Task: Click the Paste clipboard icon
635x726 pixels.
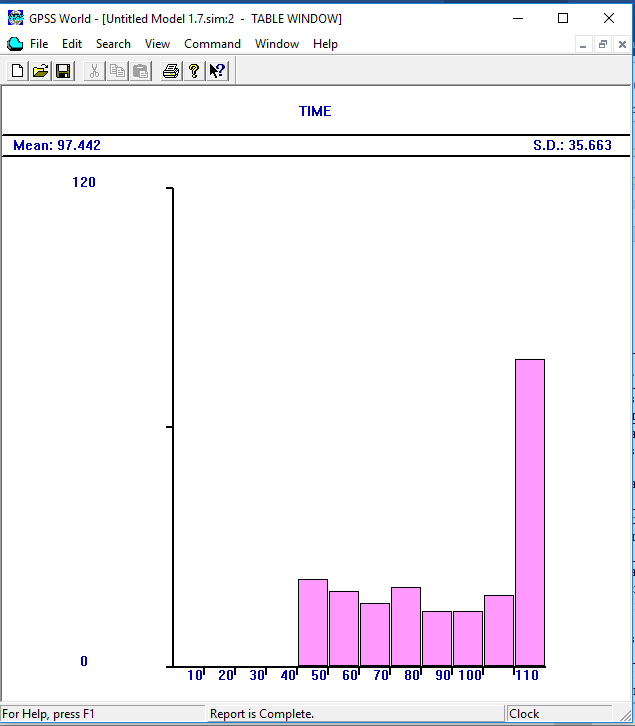Action: (140, 71)
